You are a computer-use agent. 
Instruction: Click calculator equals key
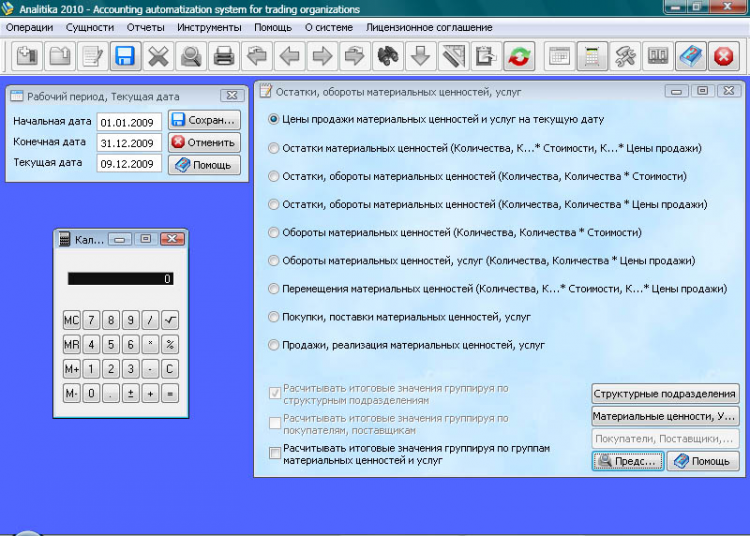170,394
